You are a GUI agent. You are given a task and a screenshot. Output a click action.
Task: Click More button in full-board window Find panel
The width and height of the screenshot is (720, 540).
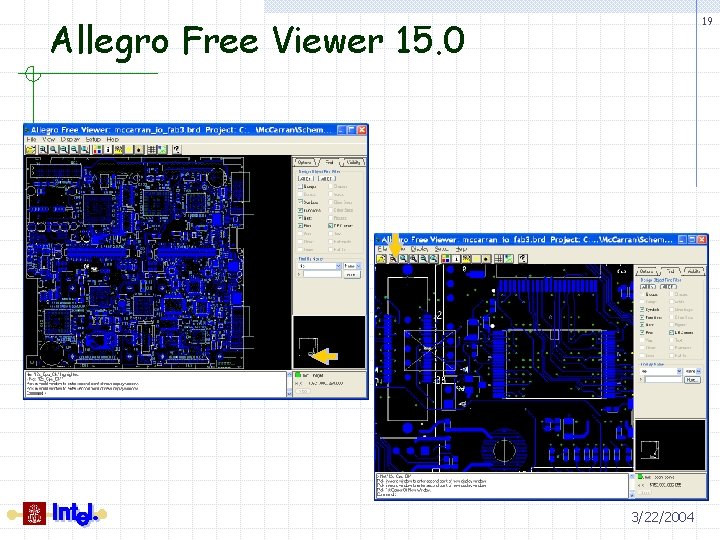point(352,275)
